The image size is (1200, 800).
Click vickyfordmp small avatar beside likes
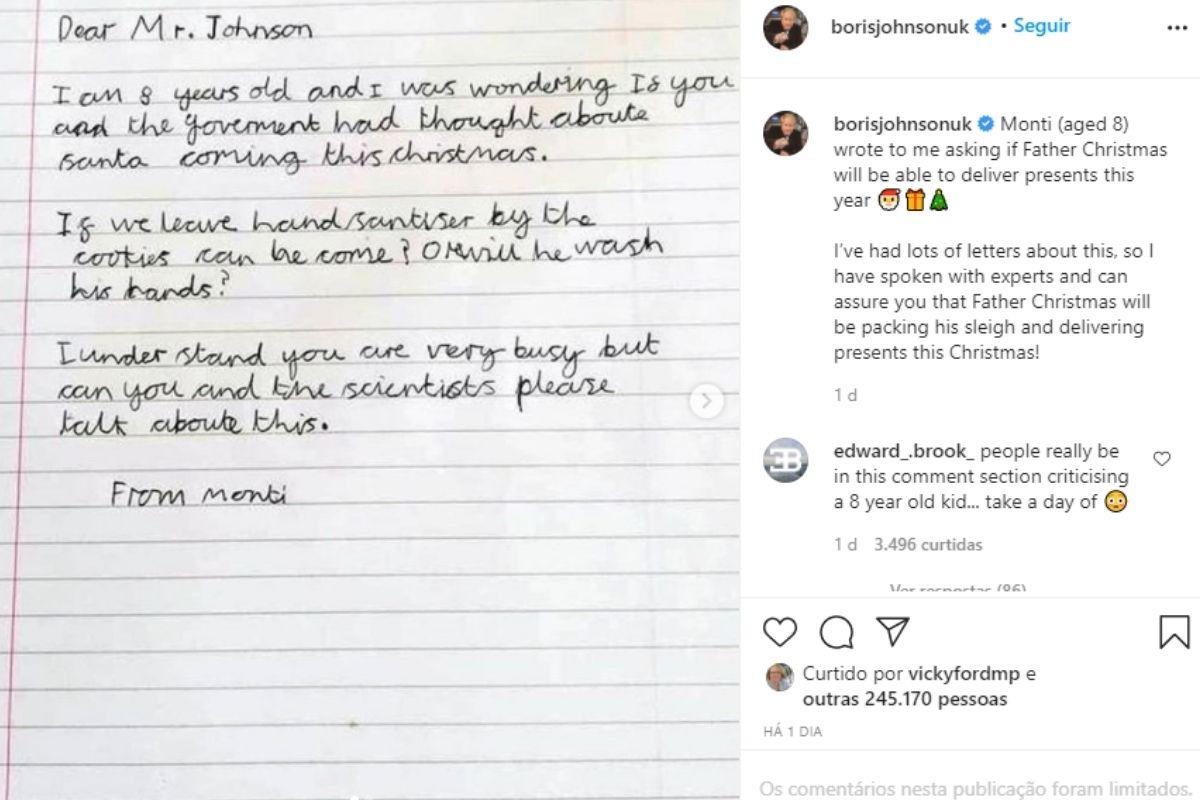click(780, 677)
